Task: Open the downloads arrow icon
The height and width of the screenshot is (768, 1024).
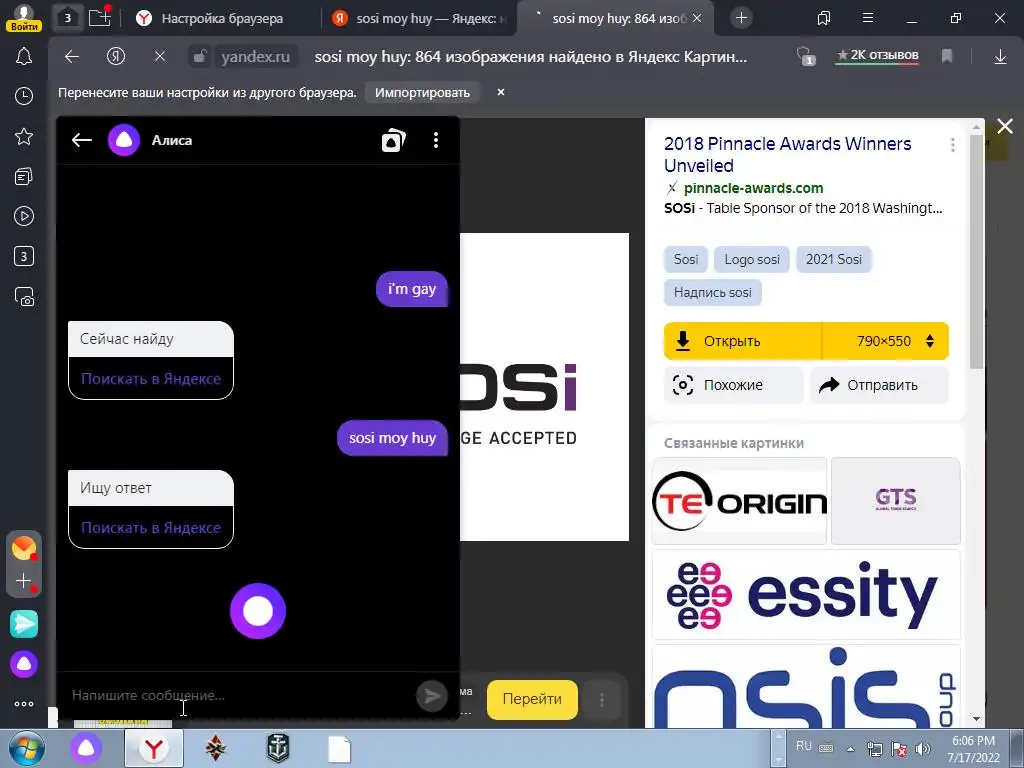Action: click(1000, 57)
